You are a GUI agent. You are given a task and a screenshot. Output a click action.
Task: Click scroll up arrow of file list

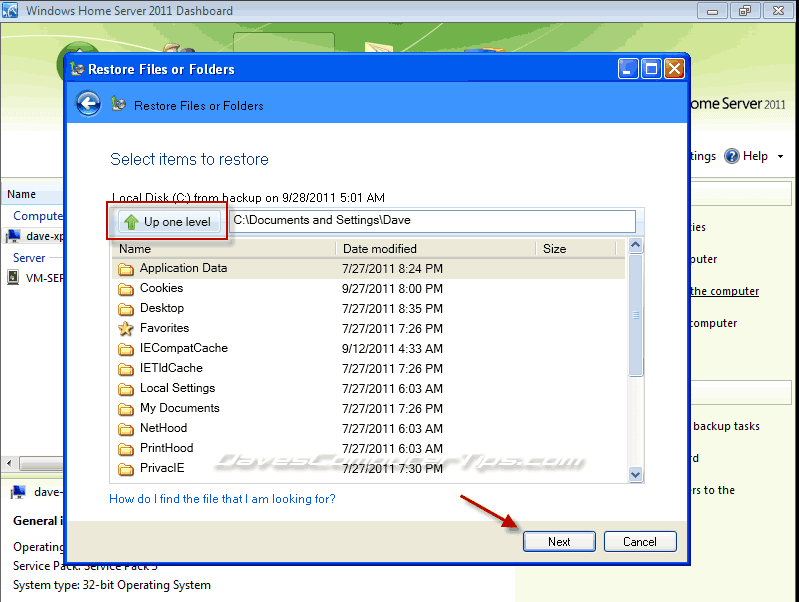(x=635, y=245)
